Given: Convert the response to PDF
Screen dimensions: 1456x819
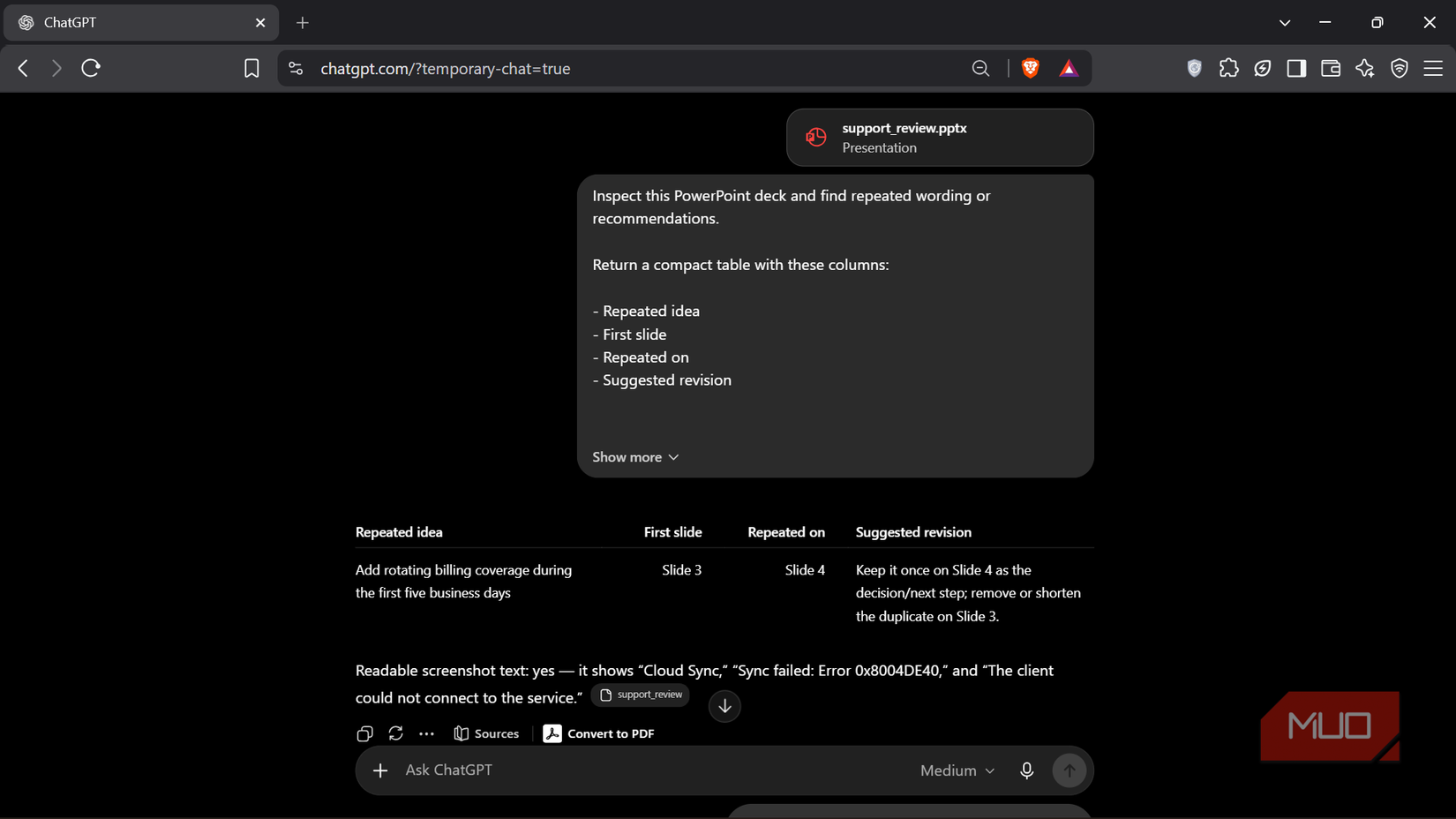Looking at the screenshot, I should pos(599,733).
